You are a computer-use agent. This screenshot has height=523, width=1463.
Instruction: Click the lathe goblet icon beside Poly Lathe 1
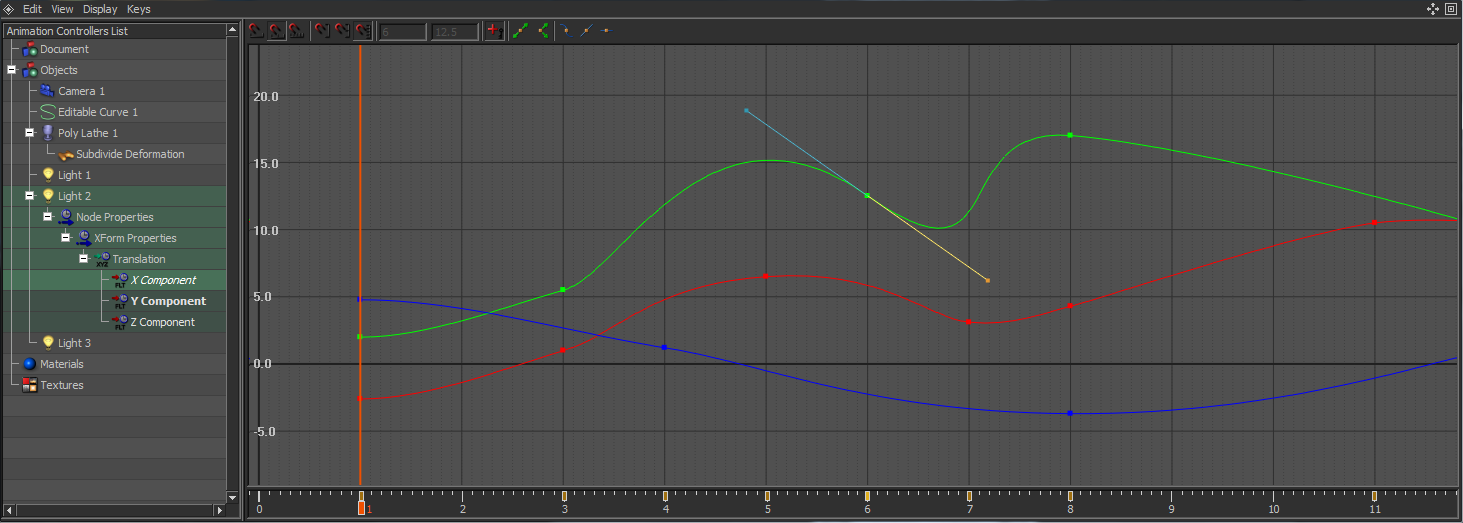click(47, 133)
